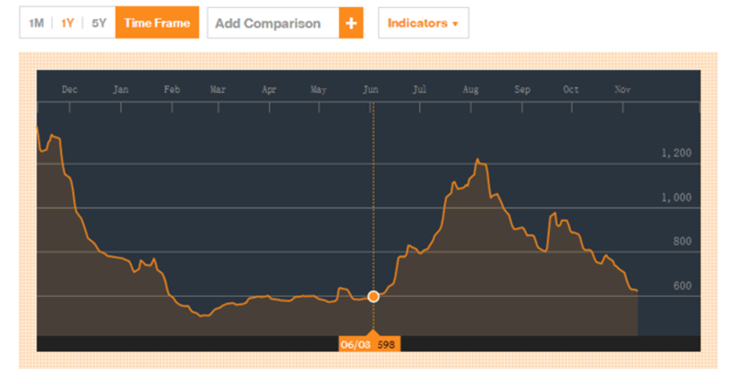Screen dimensions: 733x377
Task: Click the Jun month axis label
Action: pyautogui.click(x=371, y=89)
